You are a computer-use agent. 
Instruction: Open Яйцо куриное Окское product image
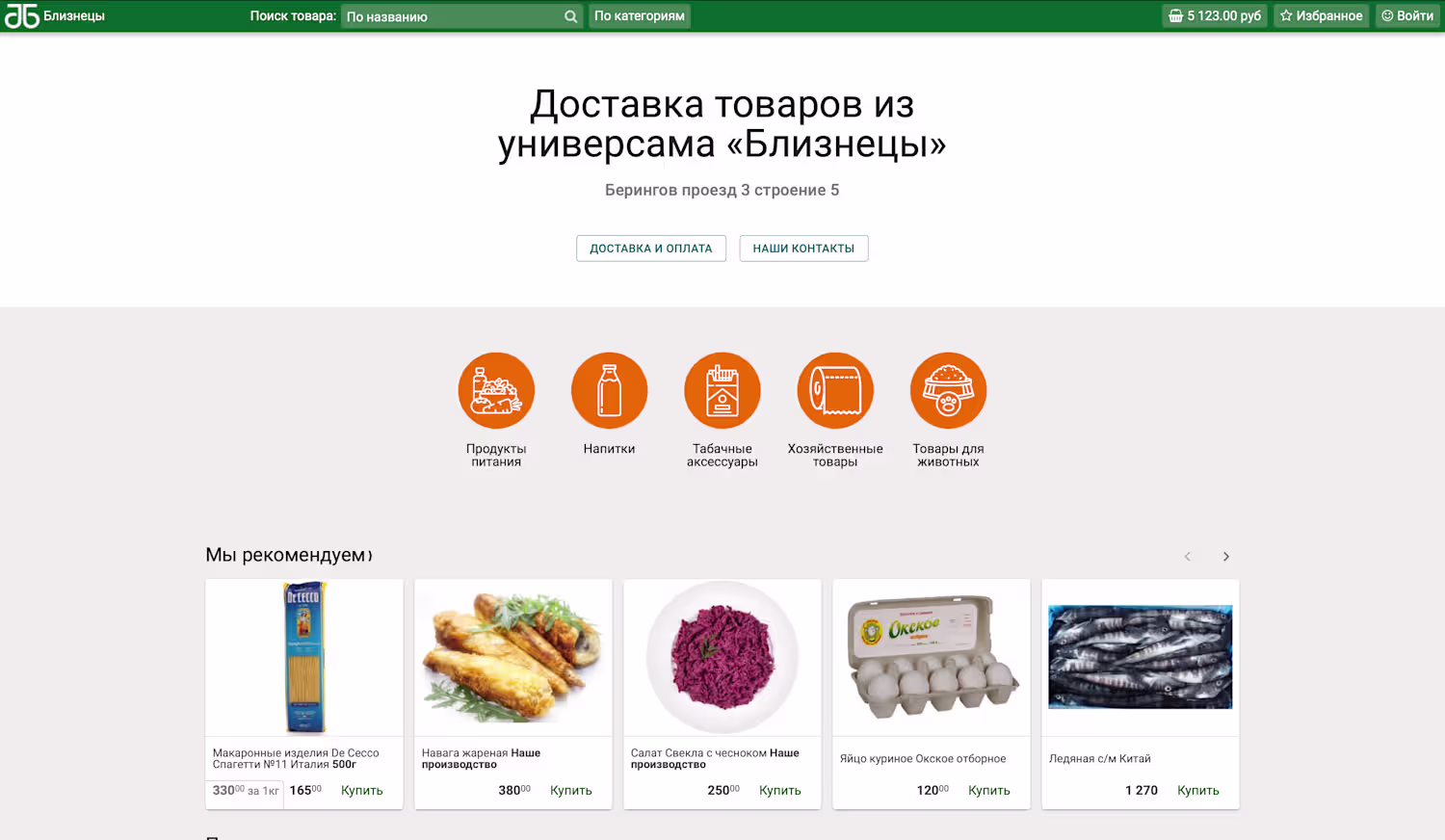pos(932,657)
